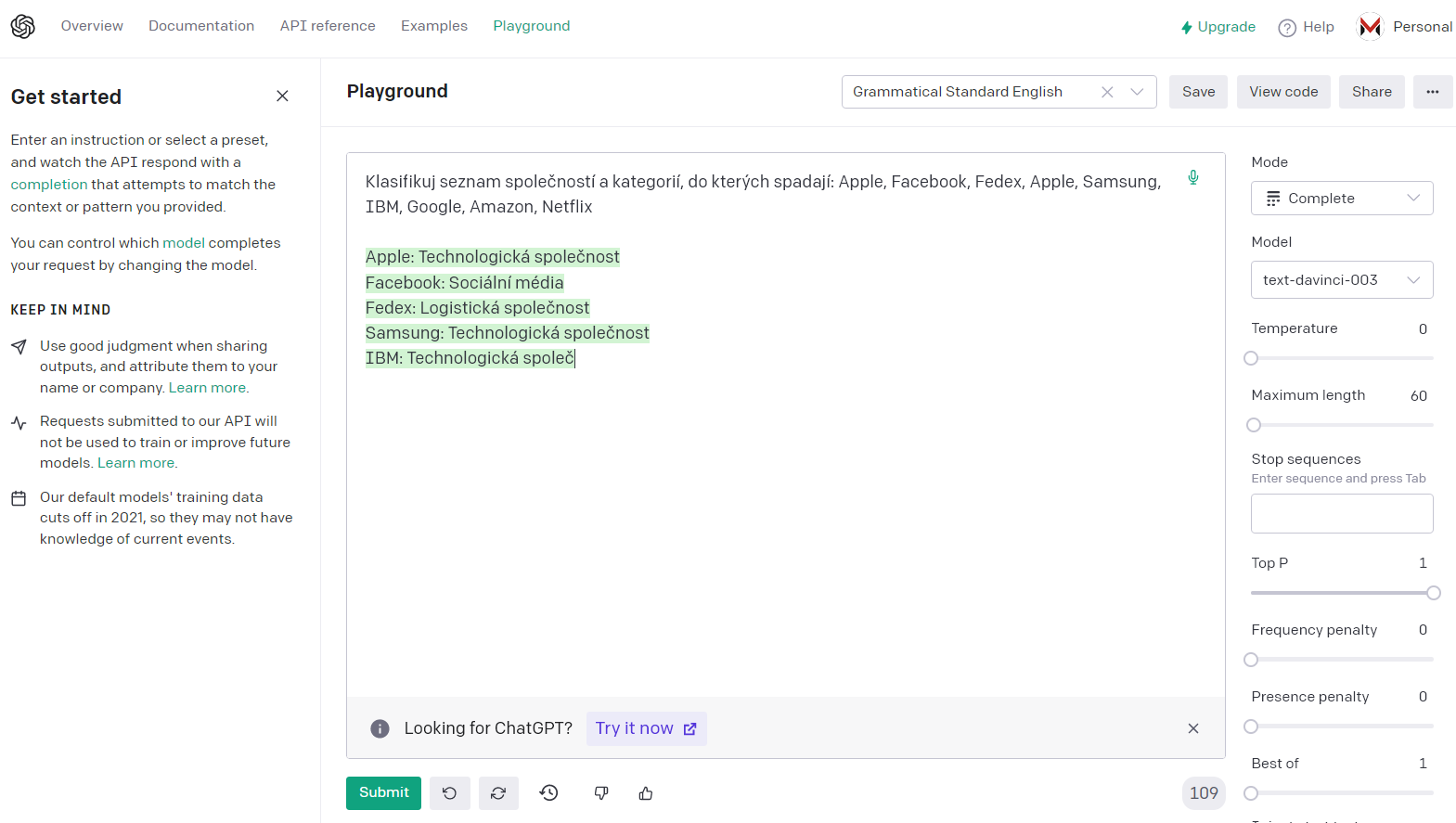
Task: Click the Temperature slider handle
Action: click(1251, 358)
